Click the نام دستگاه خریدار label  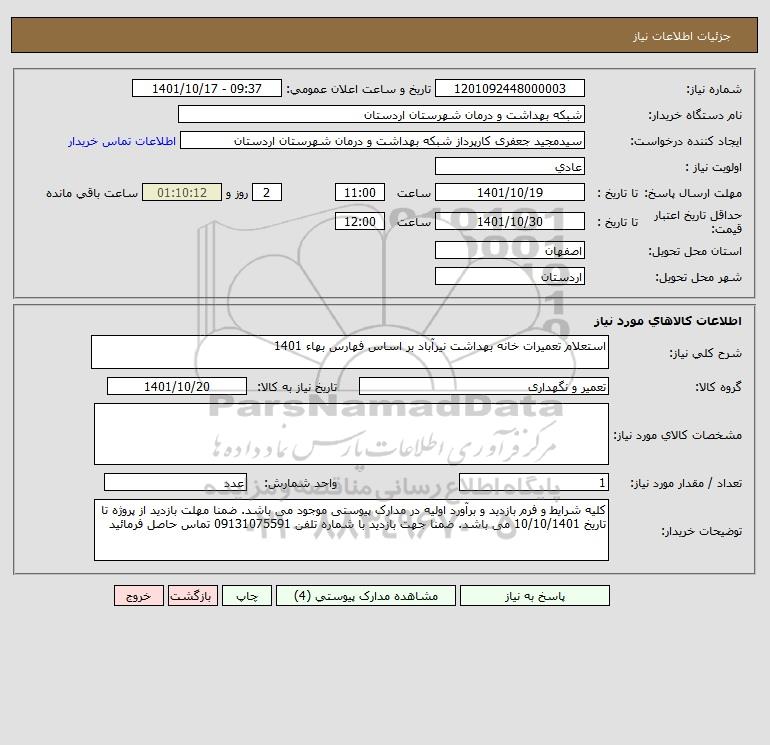click(695, 115)
